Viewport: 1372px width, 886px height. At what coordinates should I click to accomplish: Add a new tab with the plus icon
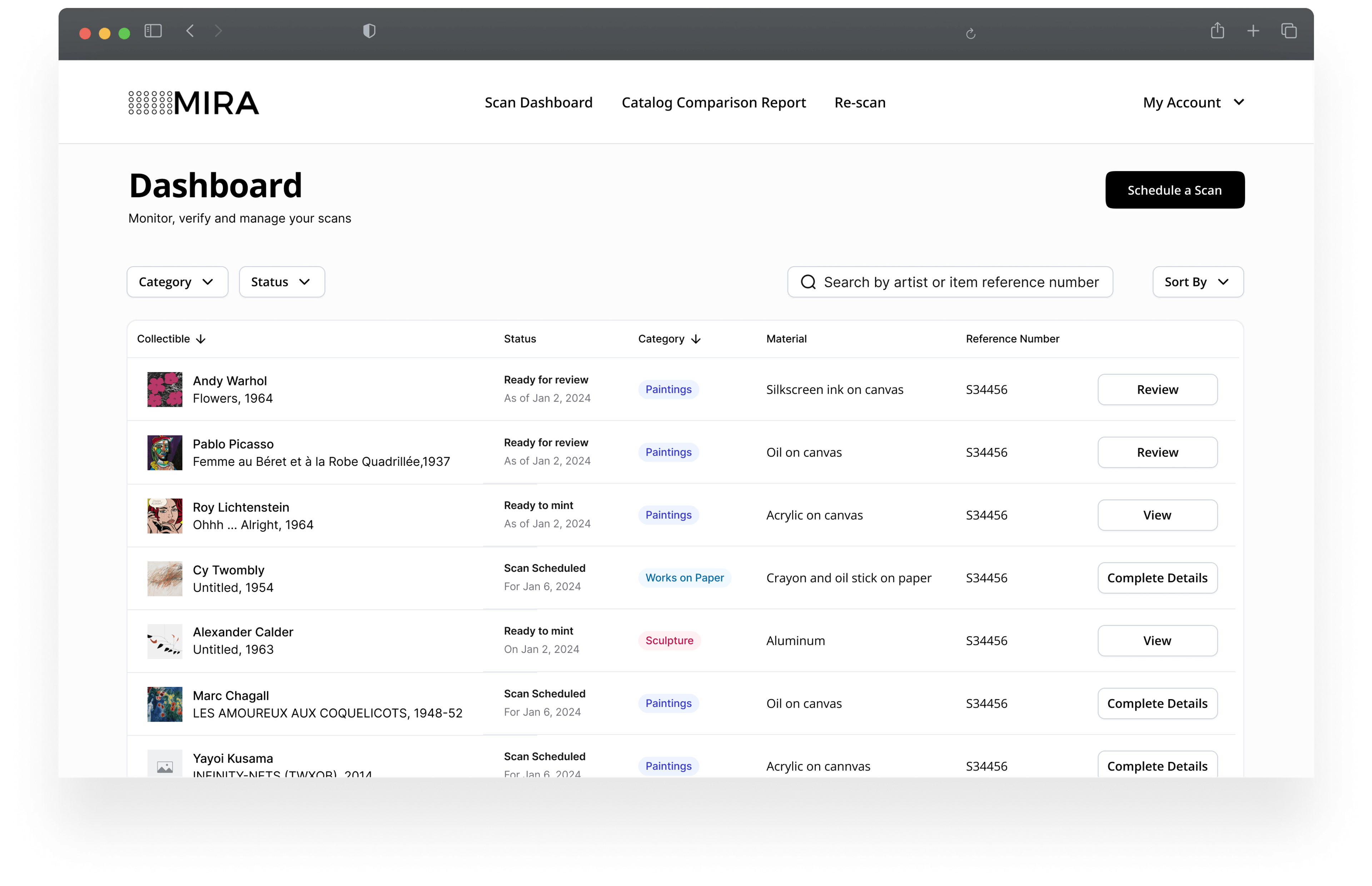(1253, 31)
